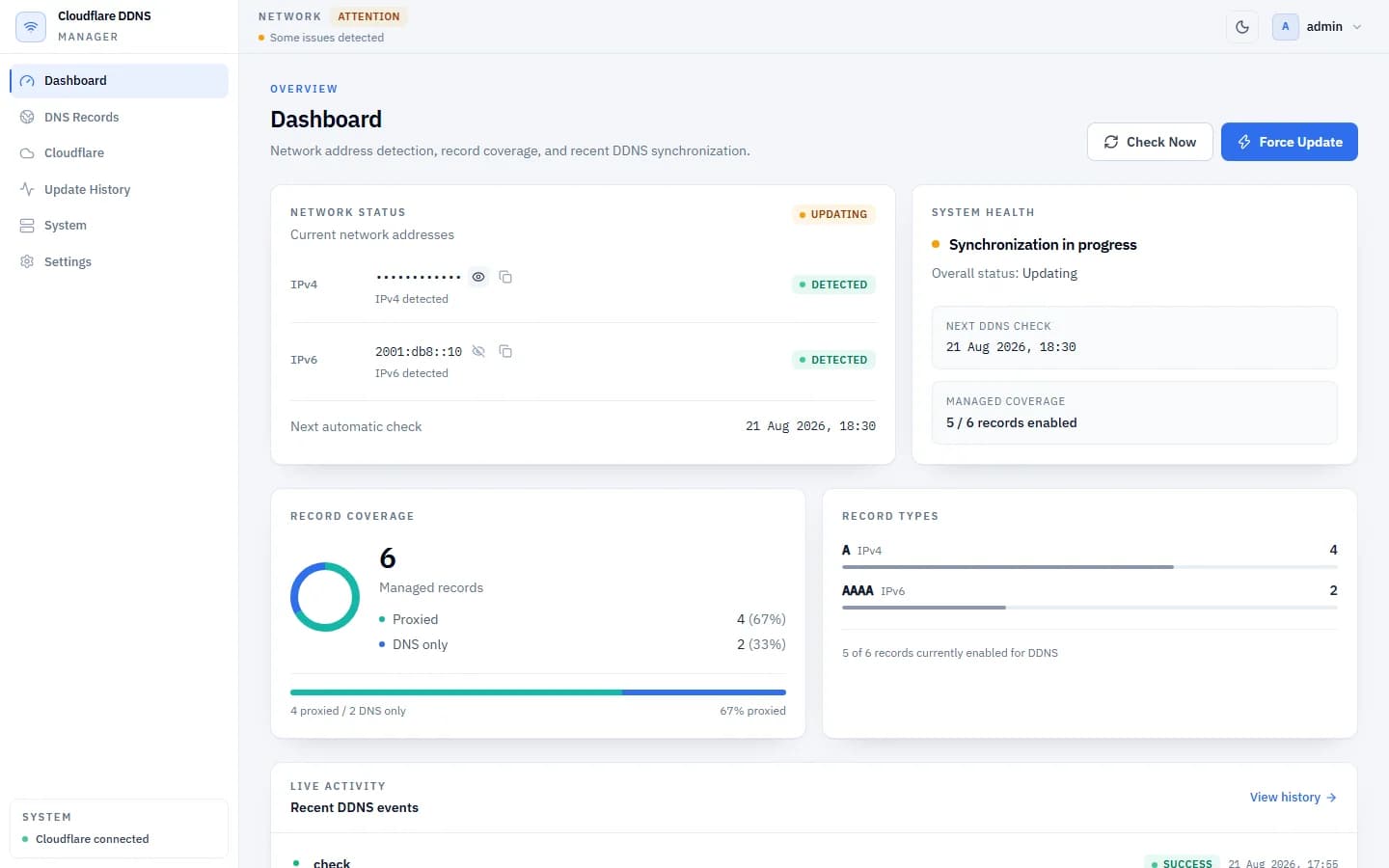The width and height of the screenshot is (1389, 868).
Task: Click the Cloudflare DDNS wifi logo icon
Action: coord(31,27)
